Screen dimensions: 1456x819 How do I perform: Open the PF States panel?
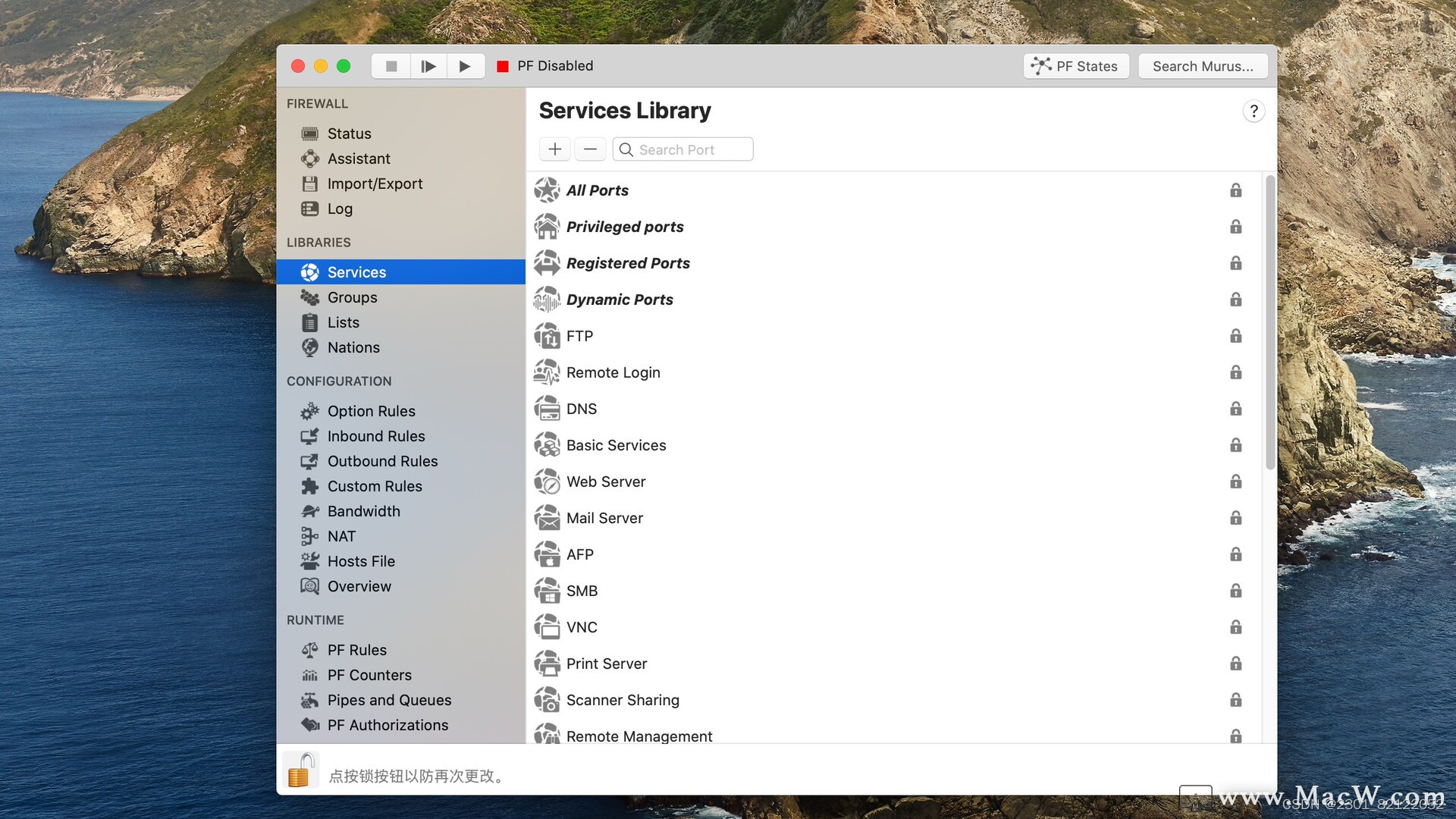(x=1075, y=66)
